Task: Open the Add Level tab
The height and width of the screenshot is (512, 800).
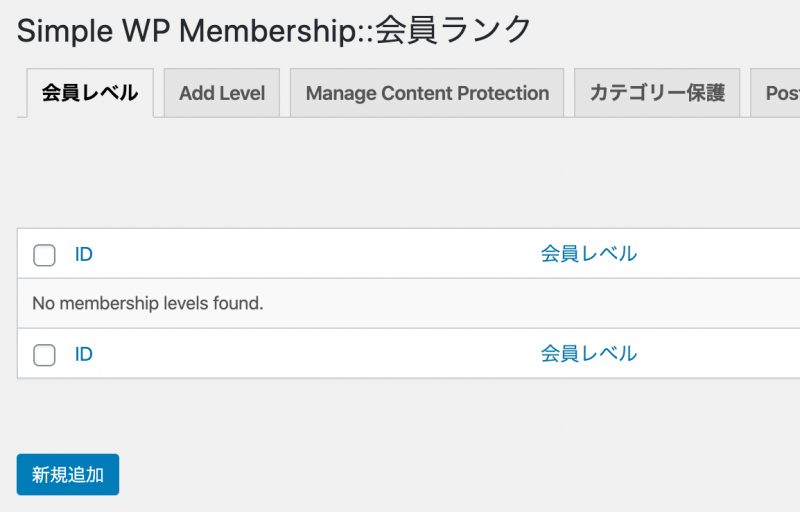Action: 221,93
